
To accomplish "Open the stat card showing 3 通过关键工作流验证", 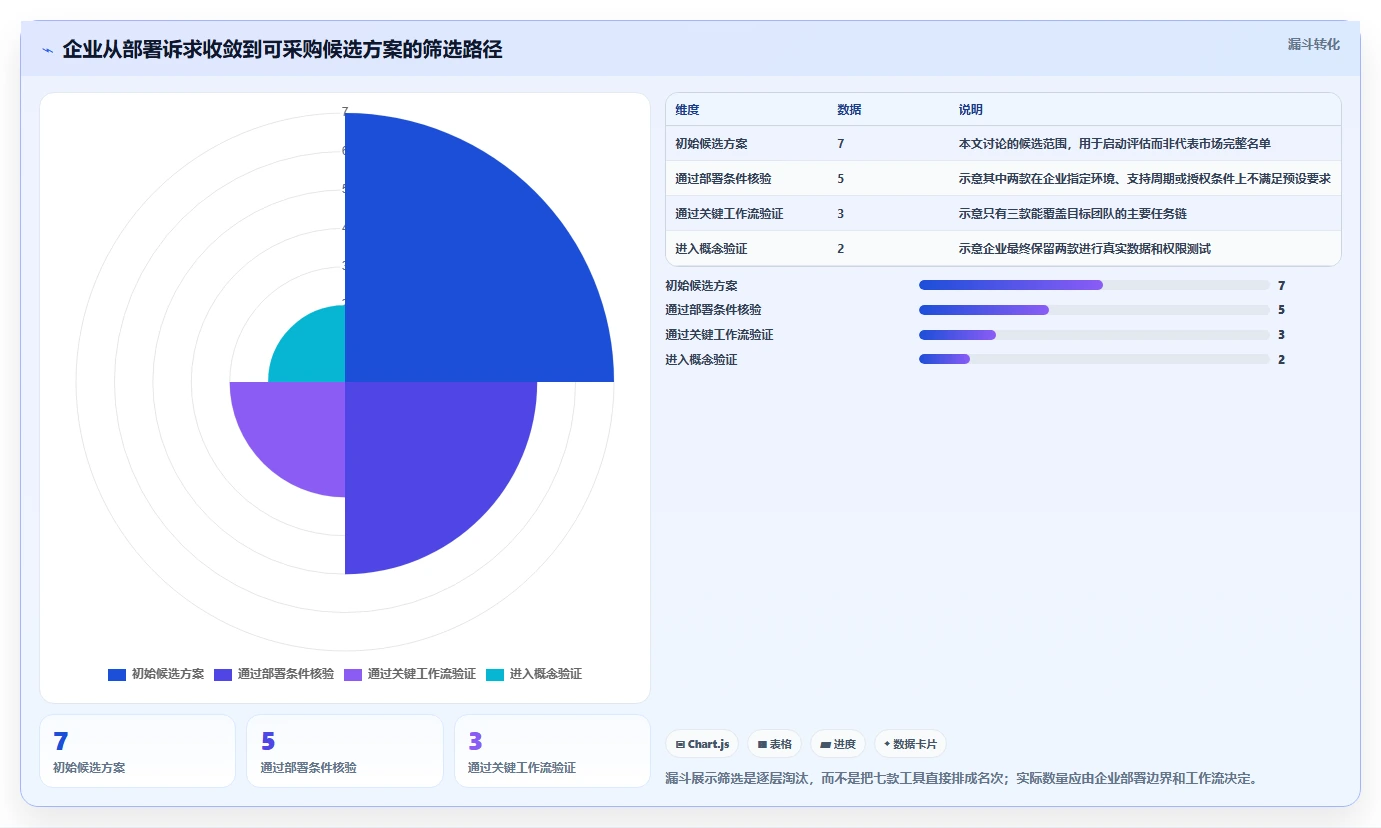I will [552, 751].
